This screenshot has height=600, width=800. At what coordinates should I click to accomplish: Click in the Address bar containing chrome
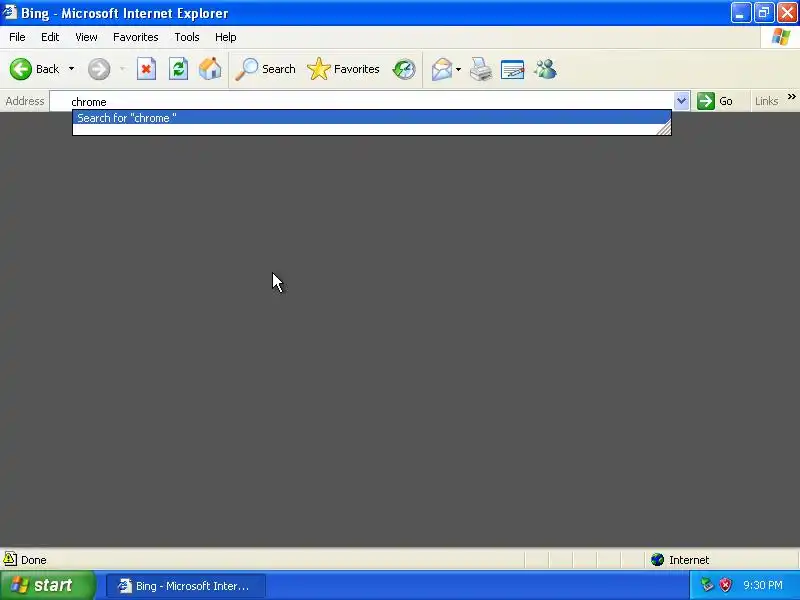pos(362,102)
